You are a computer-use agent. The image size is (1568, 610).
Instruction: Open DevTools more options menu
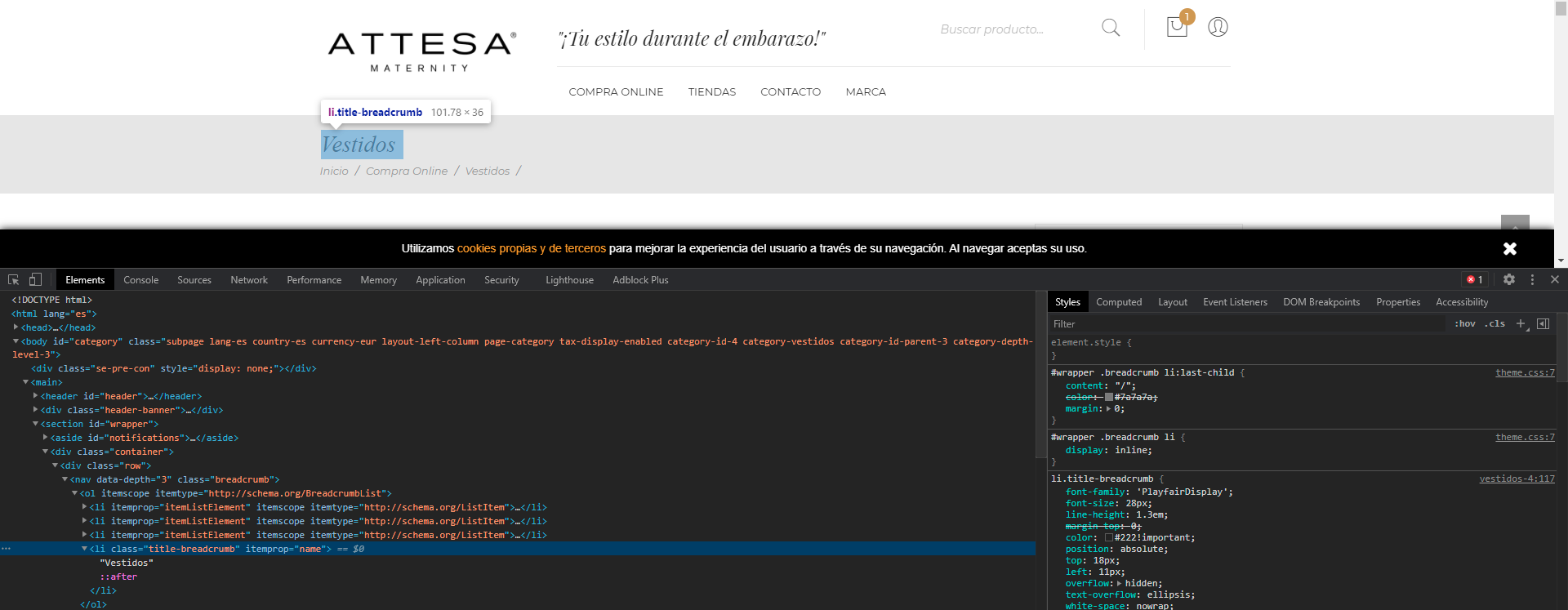pos(1532,279)
